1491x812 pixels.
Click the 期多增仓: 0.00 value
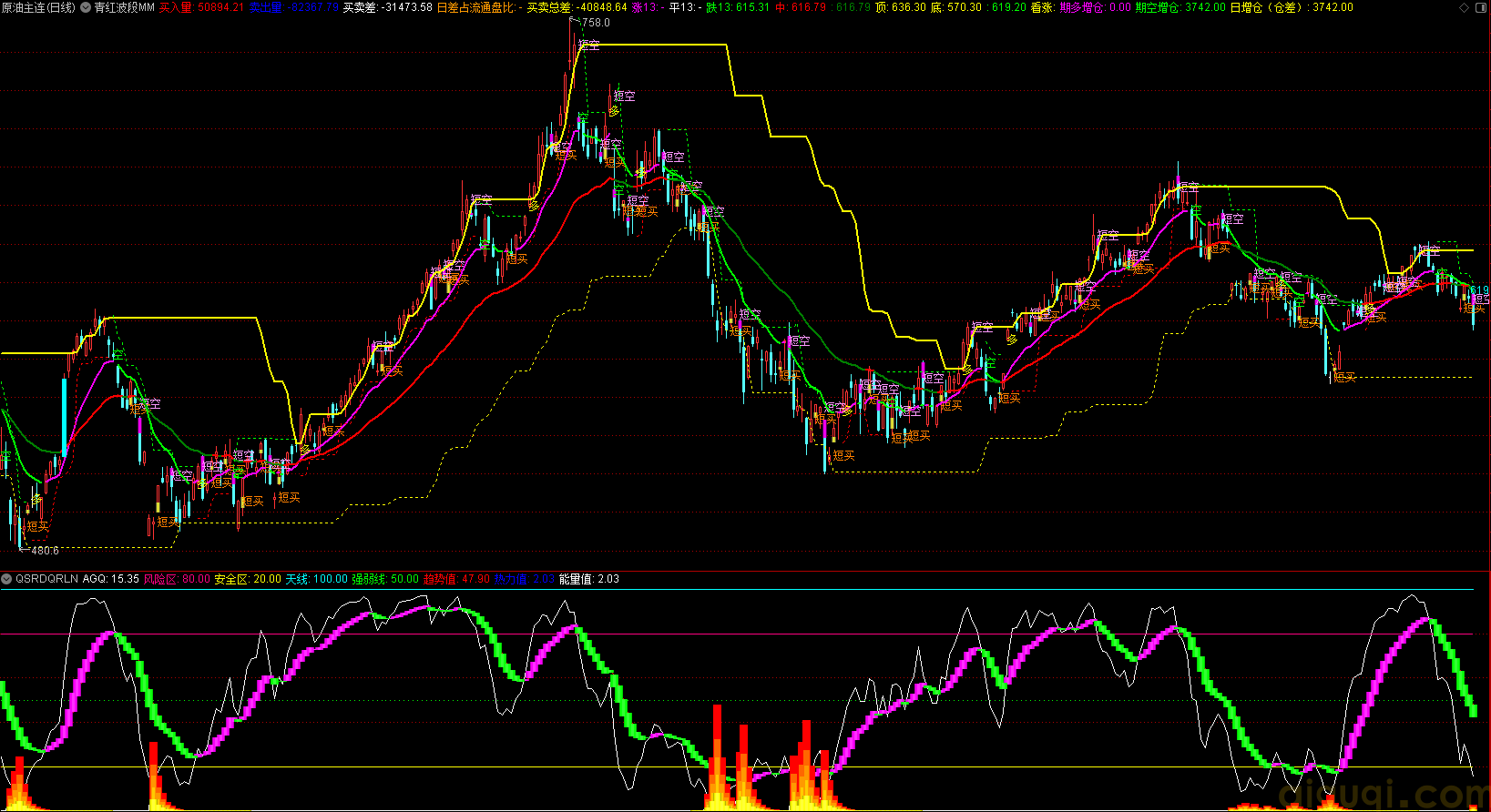click(x=1095, y=7)
